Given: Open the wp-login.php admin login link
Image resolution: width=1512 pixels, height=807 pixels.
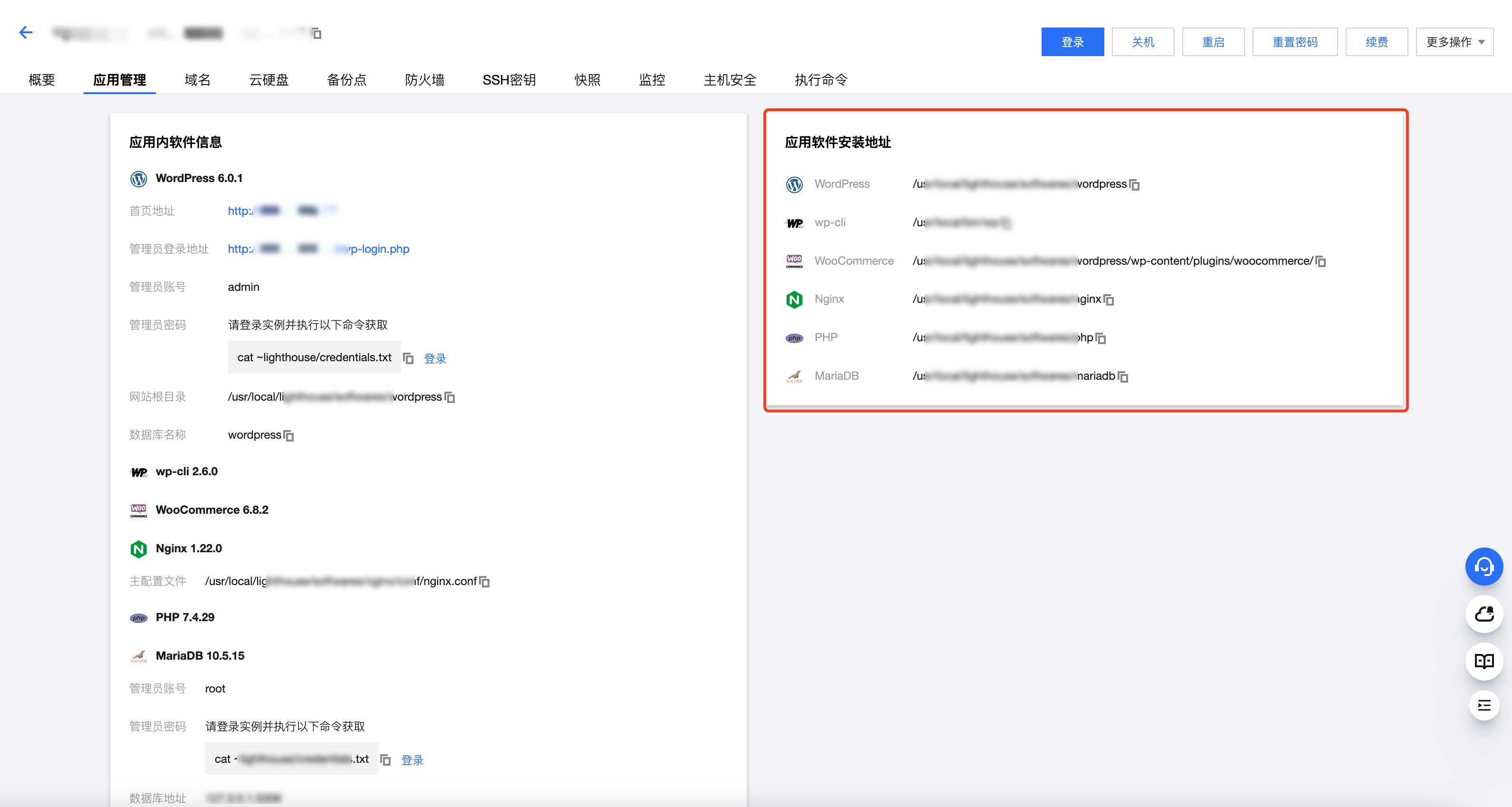Looking at the screenshot, I should tap(319, 249).
